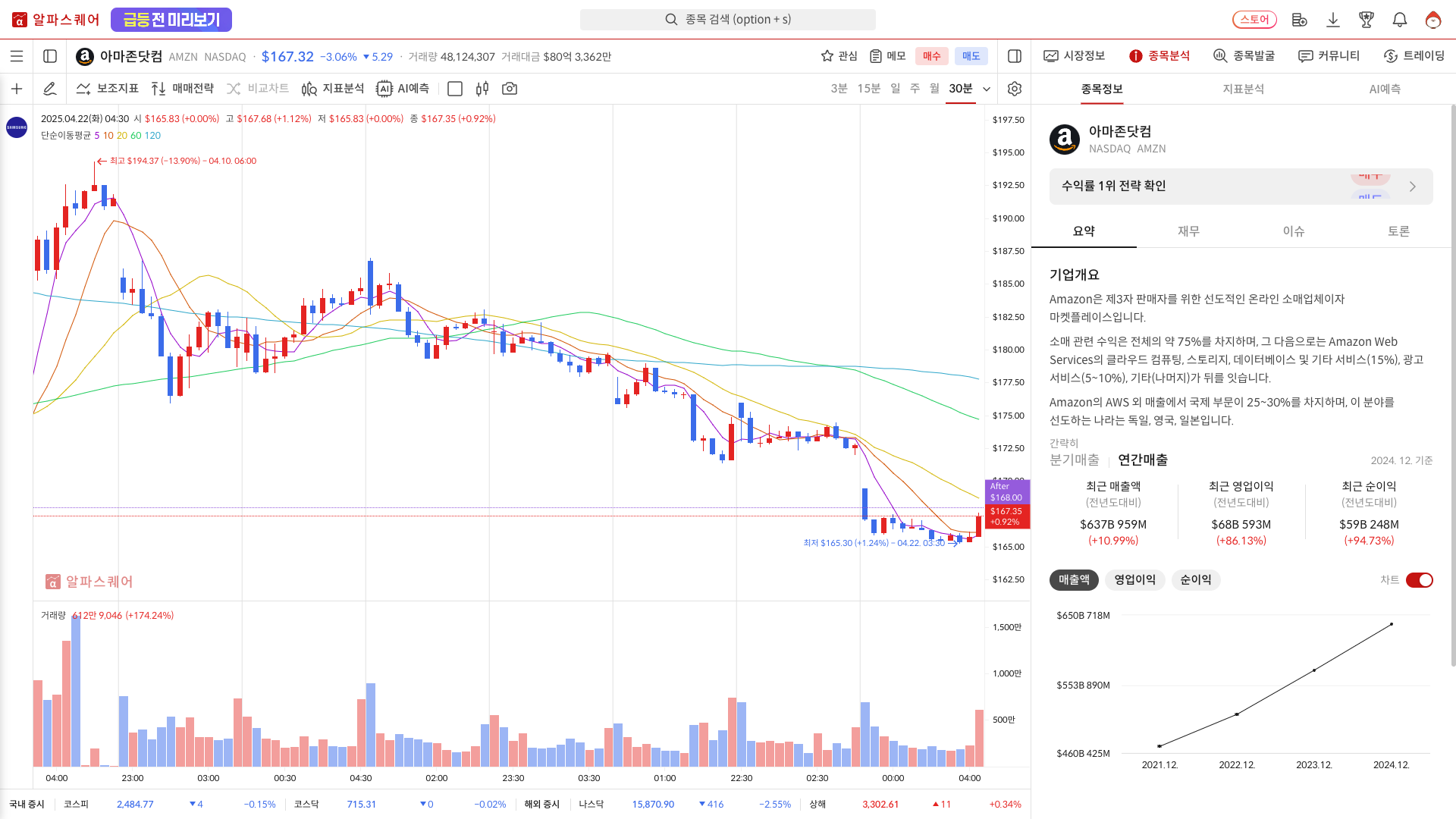Toggle the right panel layout icon
Image resolution: width=1456 pixels, height=819 pixels.
1015,56
